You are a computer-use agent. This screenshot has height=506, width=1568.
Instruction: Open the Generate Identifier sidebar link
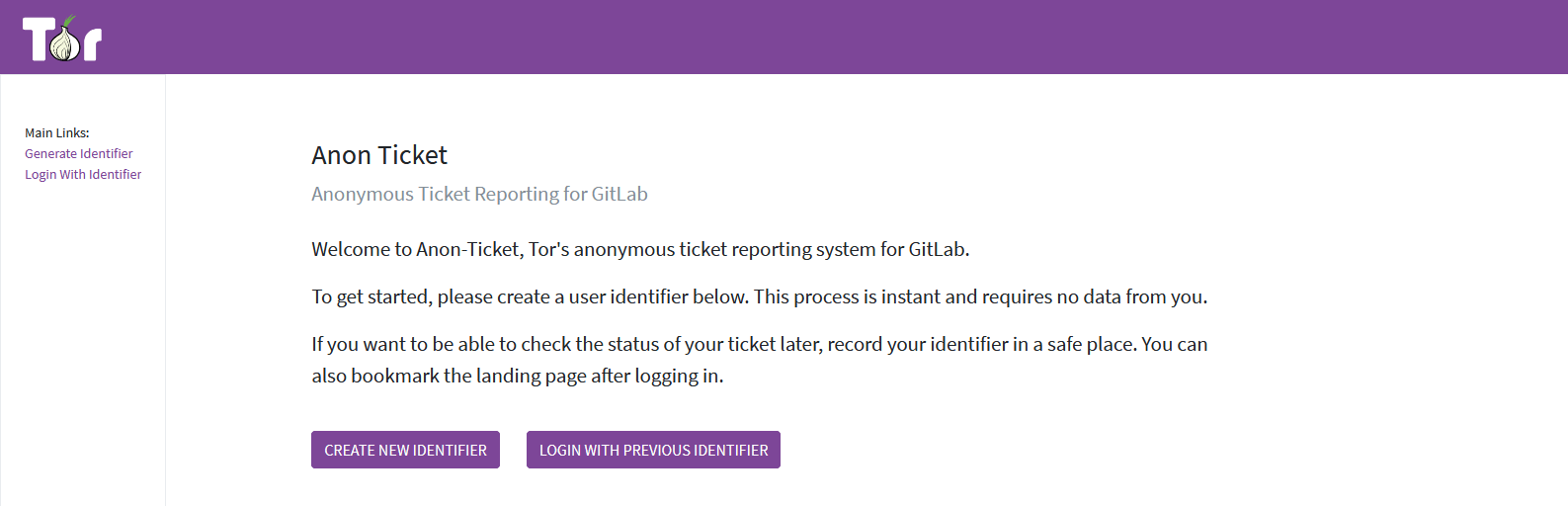coord(78,153)
